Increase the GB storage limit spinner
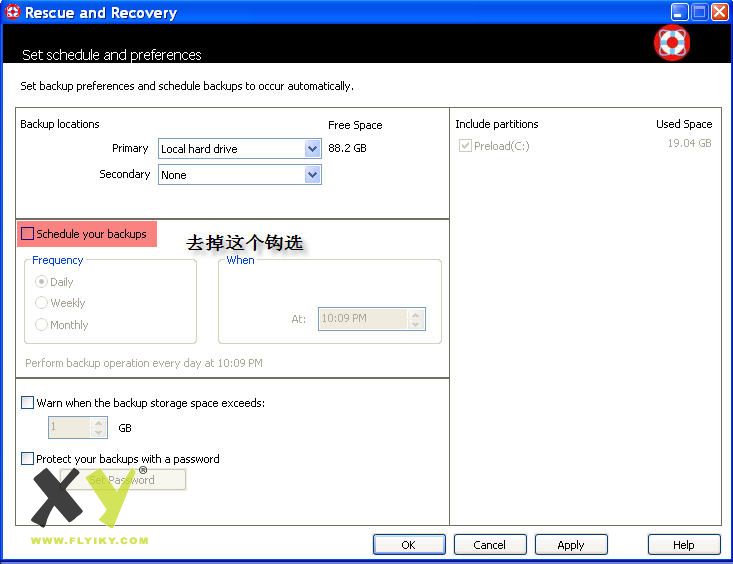This screenshot has width=733, height=564. (99, 423)
